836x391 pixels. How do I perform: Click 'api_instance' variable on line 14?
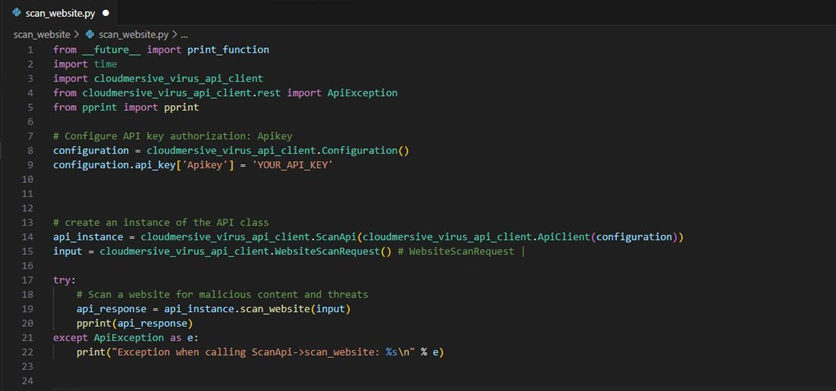click(88, 237)
